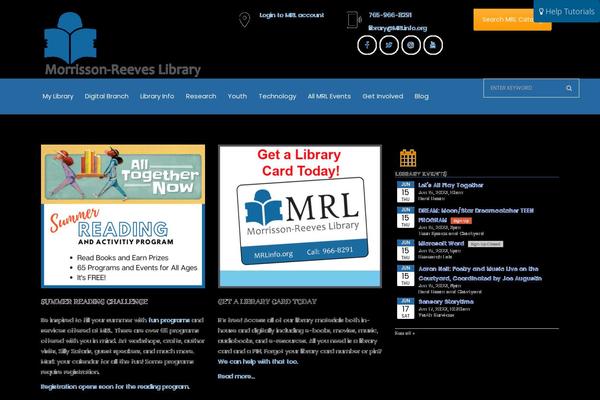The image size is (600, 400).
Task: Open Let's All Play Together event
Action: 450,185
